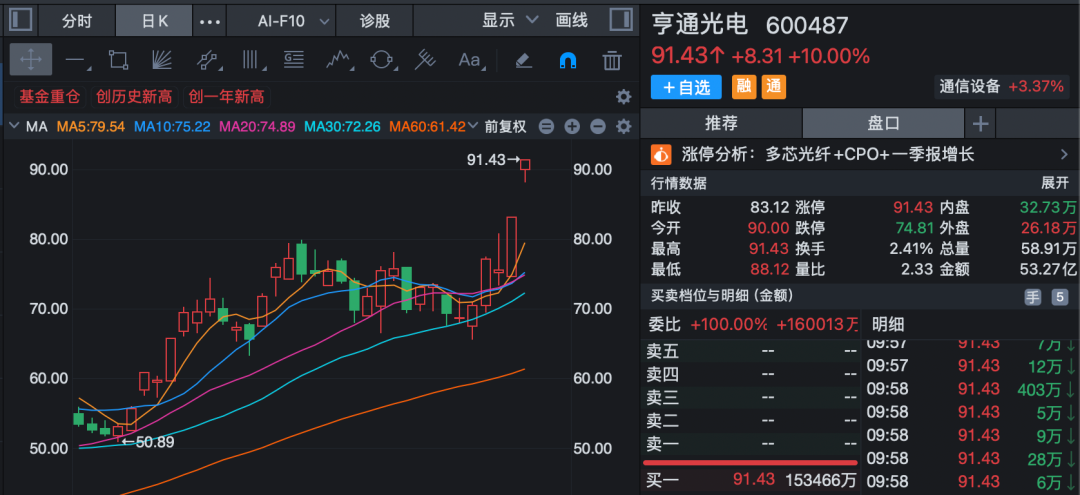Select the straight line drawing tool
Image resolution: width=1080 pixels, height=495 pixels.
click(77, 61)
